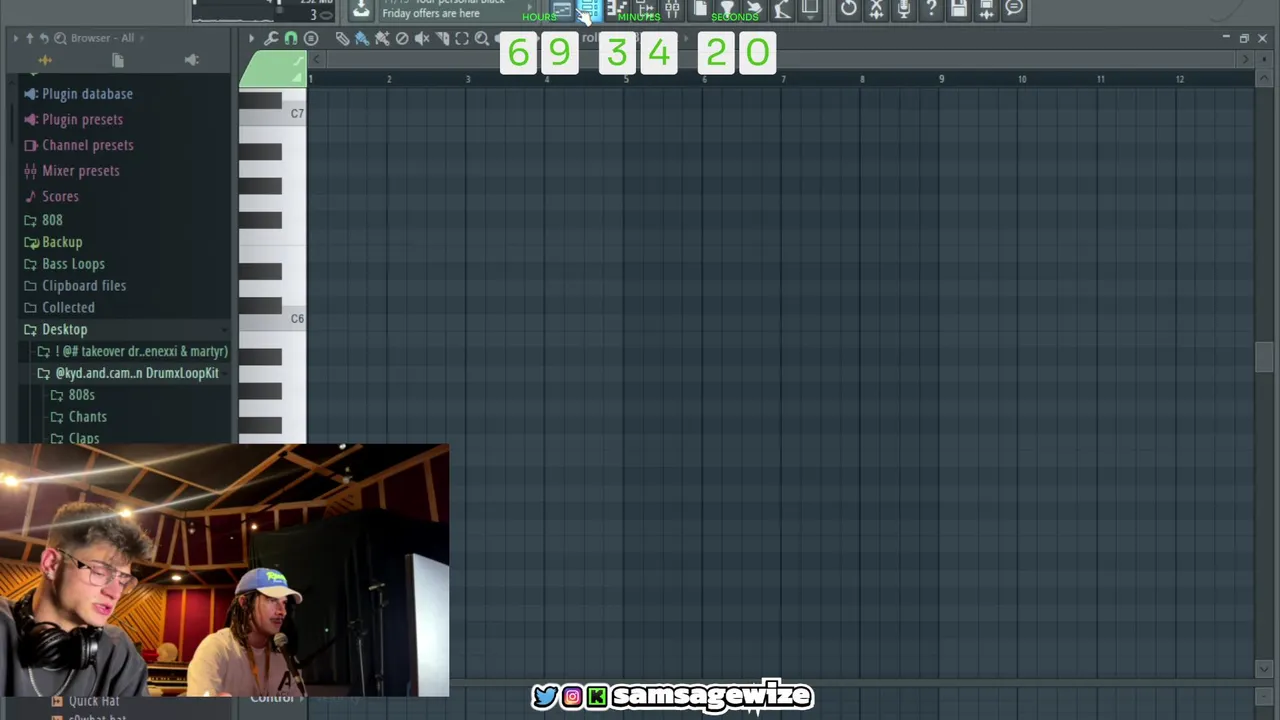Switch to browser All sounds tab
1280x720 pixels.
click(x=45, y=61)
